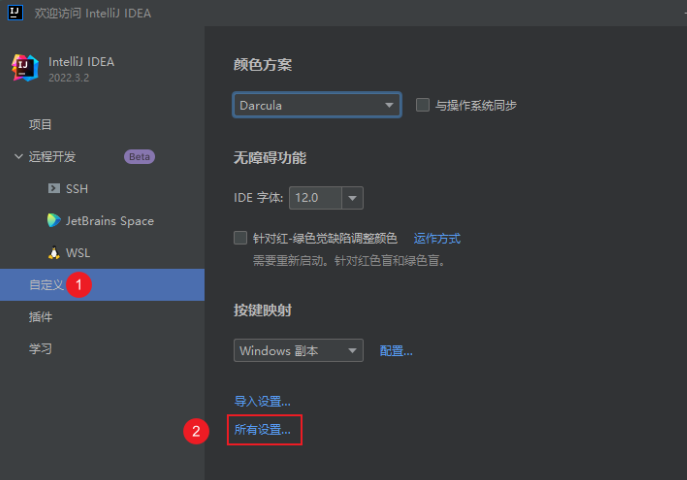Open 插件 section in sidebar
This screenshot has width=687, height=480.
(40, 317)
